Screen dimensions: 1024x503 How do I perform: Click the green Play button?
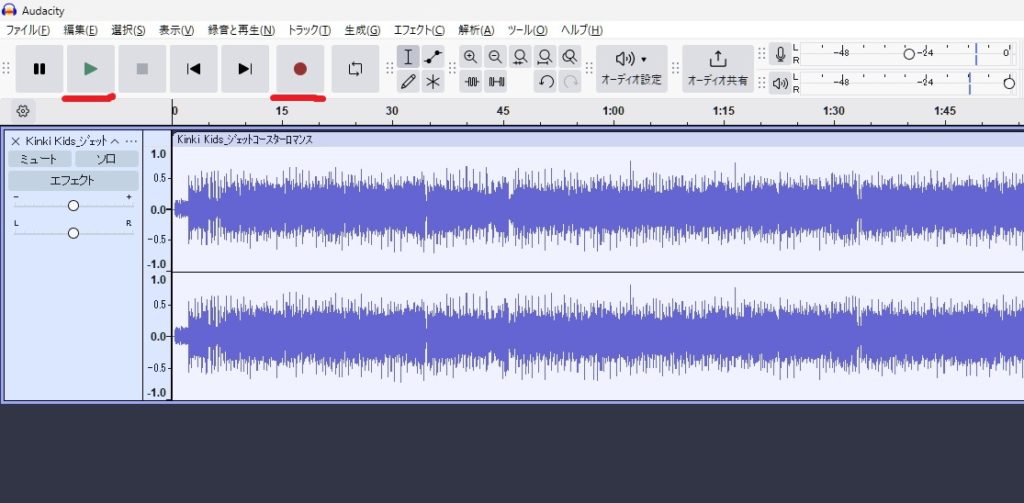click(x=91, y=69)
